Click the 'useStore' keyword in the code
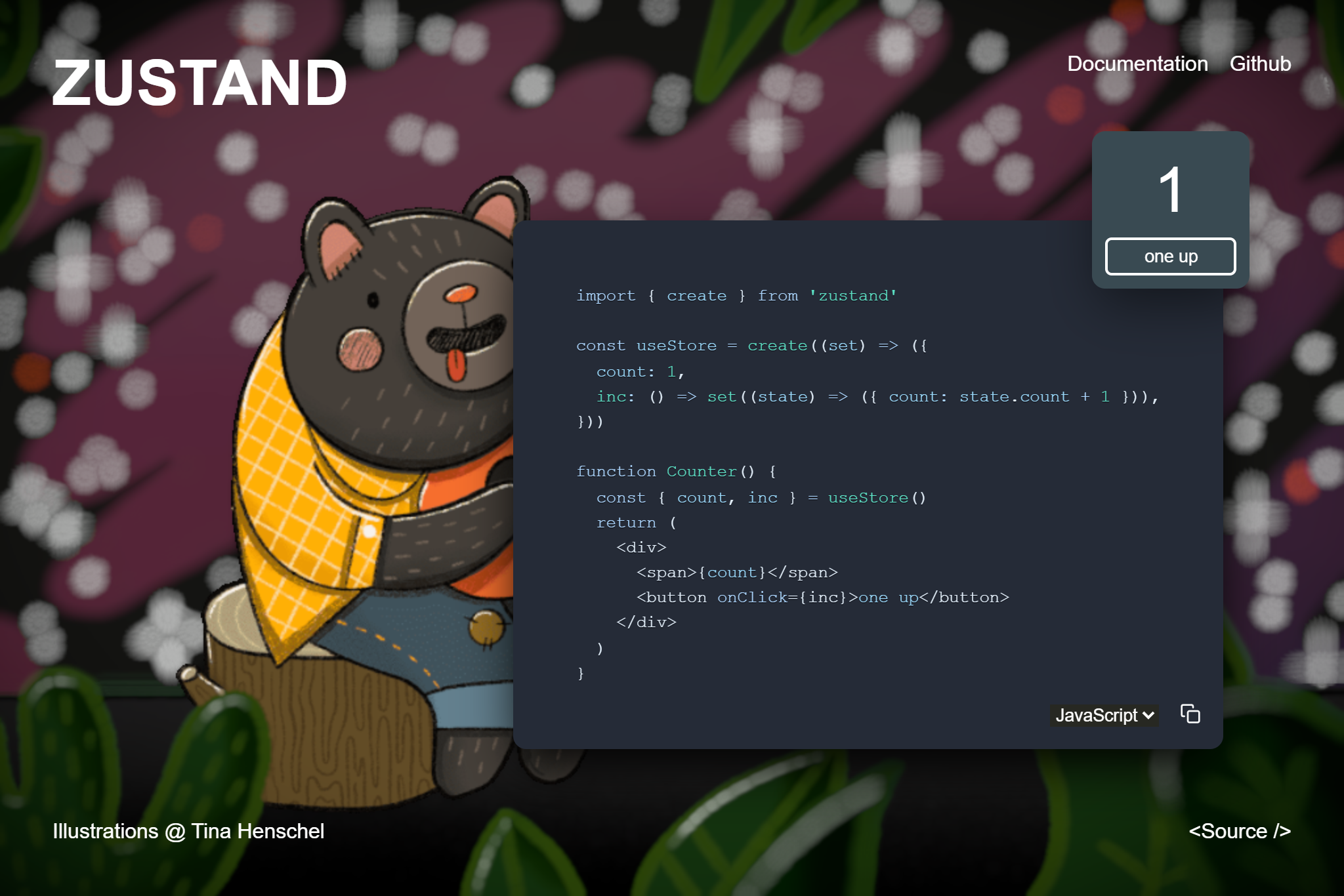Viewport: 1344px width, 896px height. coord(675,345)
